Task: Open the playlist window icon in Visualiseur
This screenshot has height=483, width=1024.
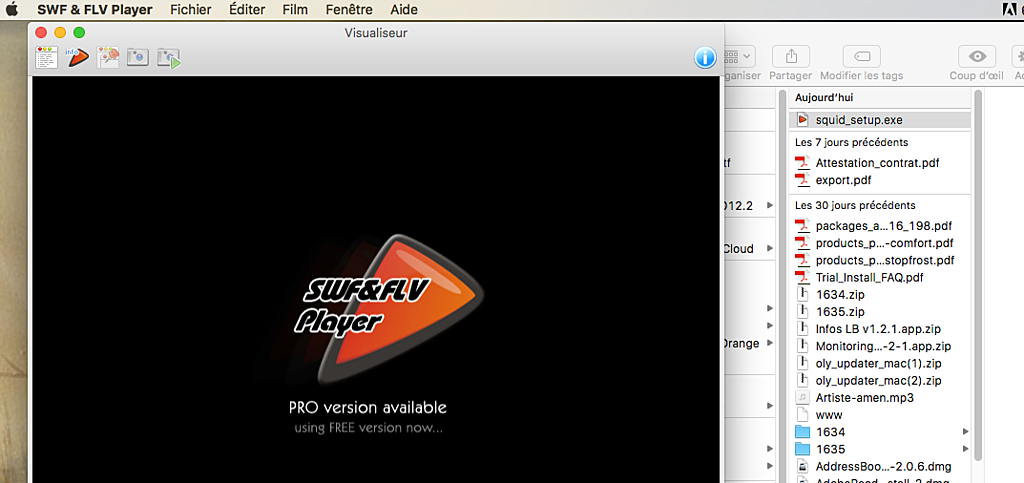Action: (x=46, y=58)
